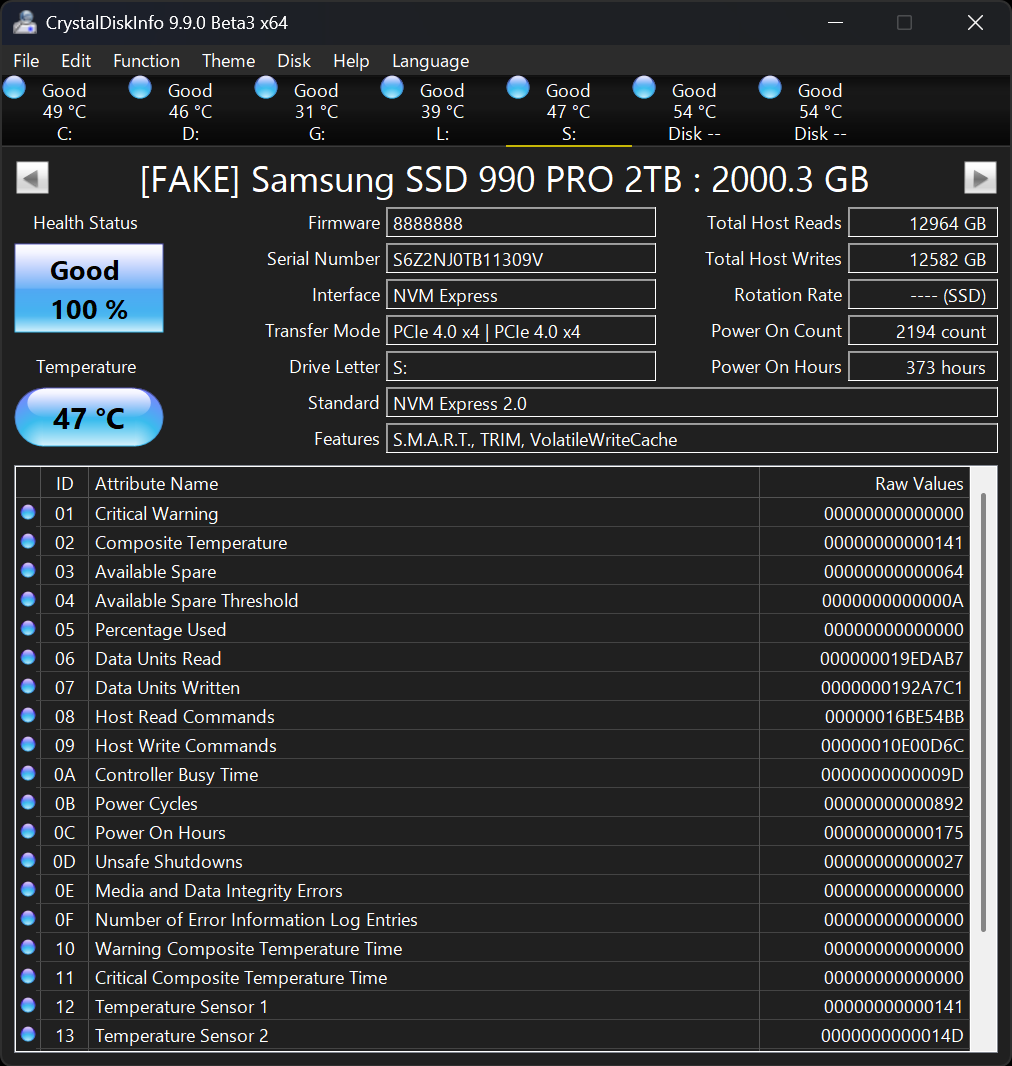Click raw value 000000019EDAB7
The image size is (1012, 1066).
click(x=892, y=659)
